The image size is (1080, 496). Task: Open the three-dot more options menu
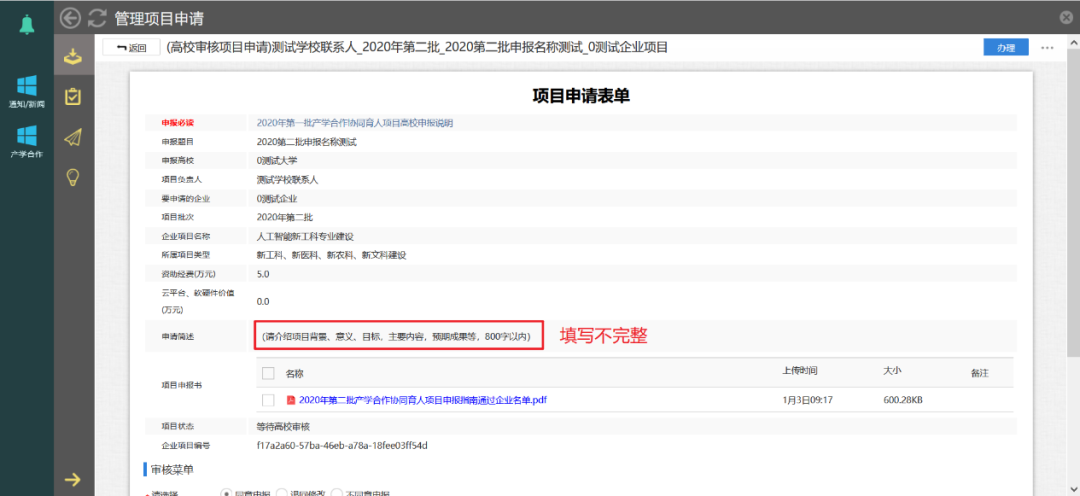(x=1048, y=48)
